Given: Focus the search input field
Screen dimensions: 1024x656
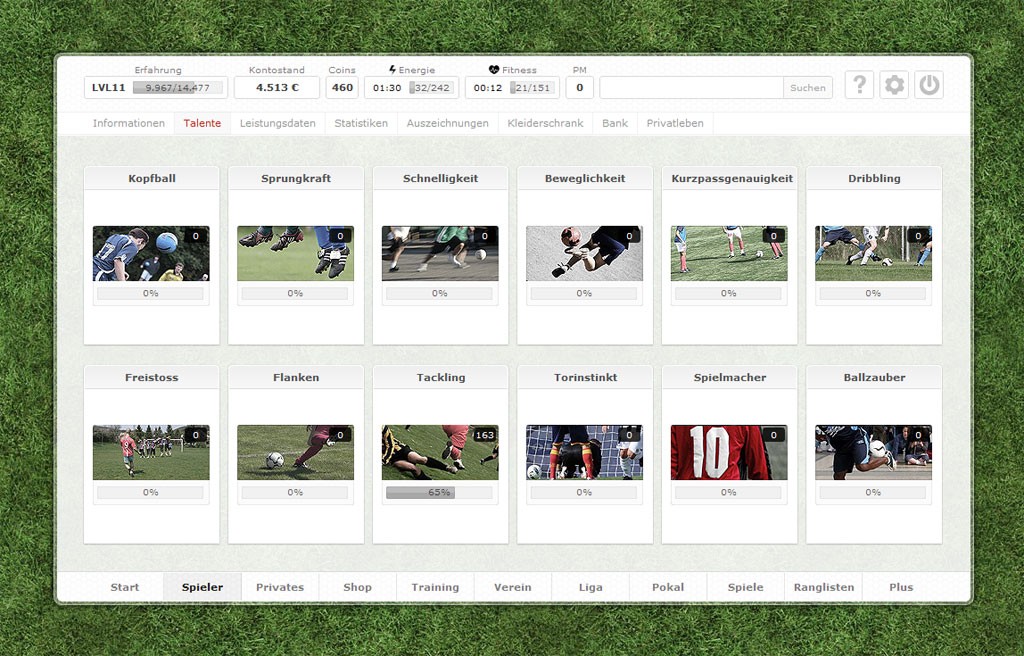Looking at the screenshot, I should pos(692,88).
